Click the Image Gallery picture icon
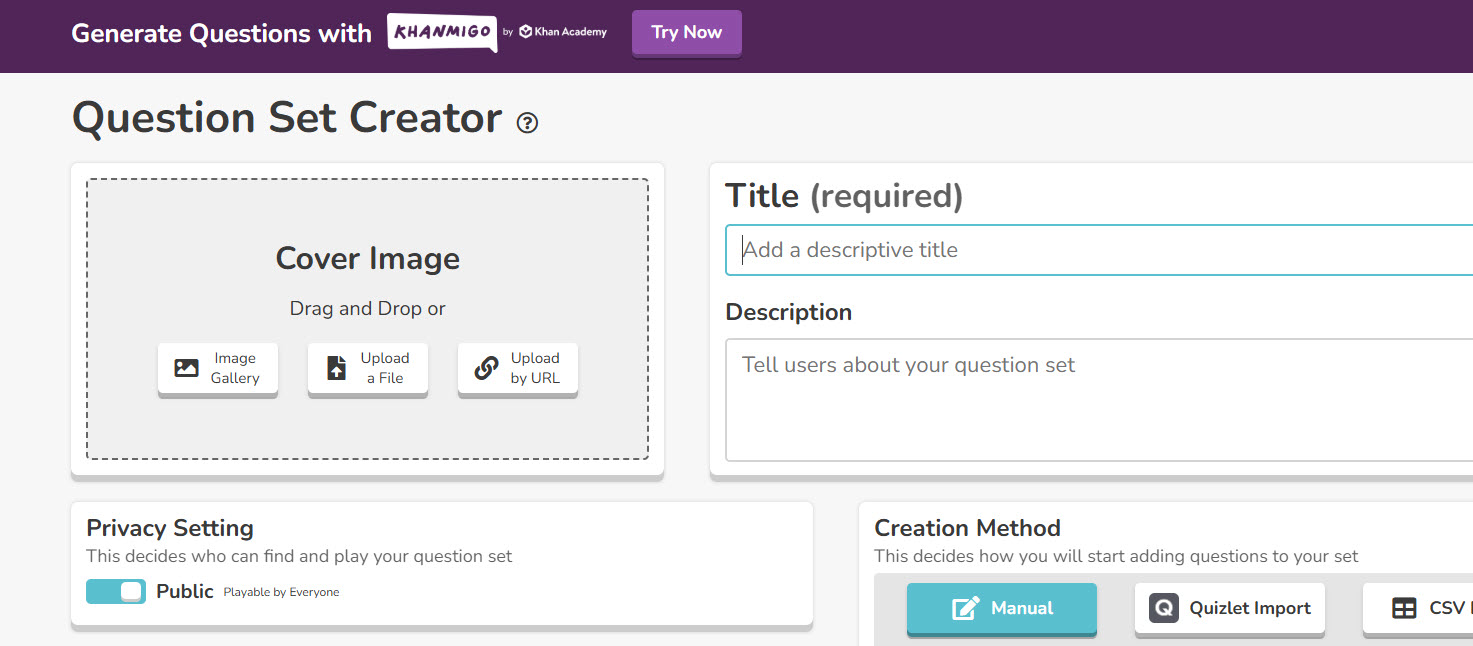 click(x=186, y=367)
